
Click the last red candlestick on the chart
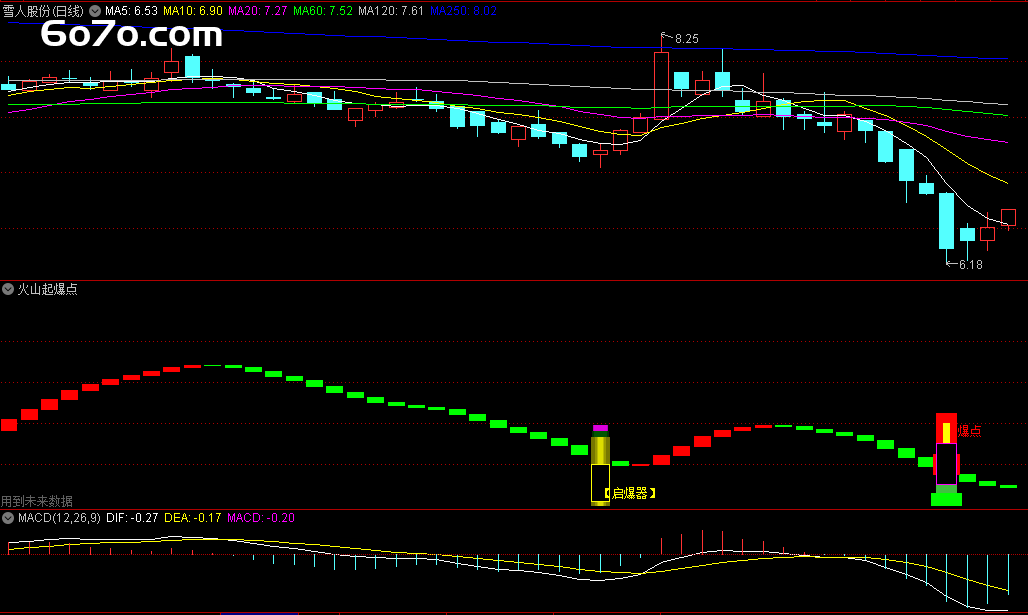(1008, 218)
